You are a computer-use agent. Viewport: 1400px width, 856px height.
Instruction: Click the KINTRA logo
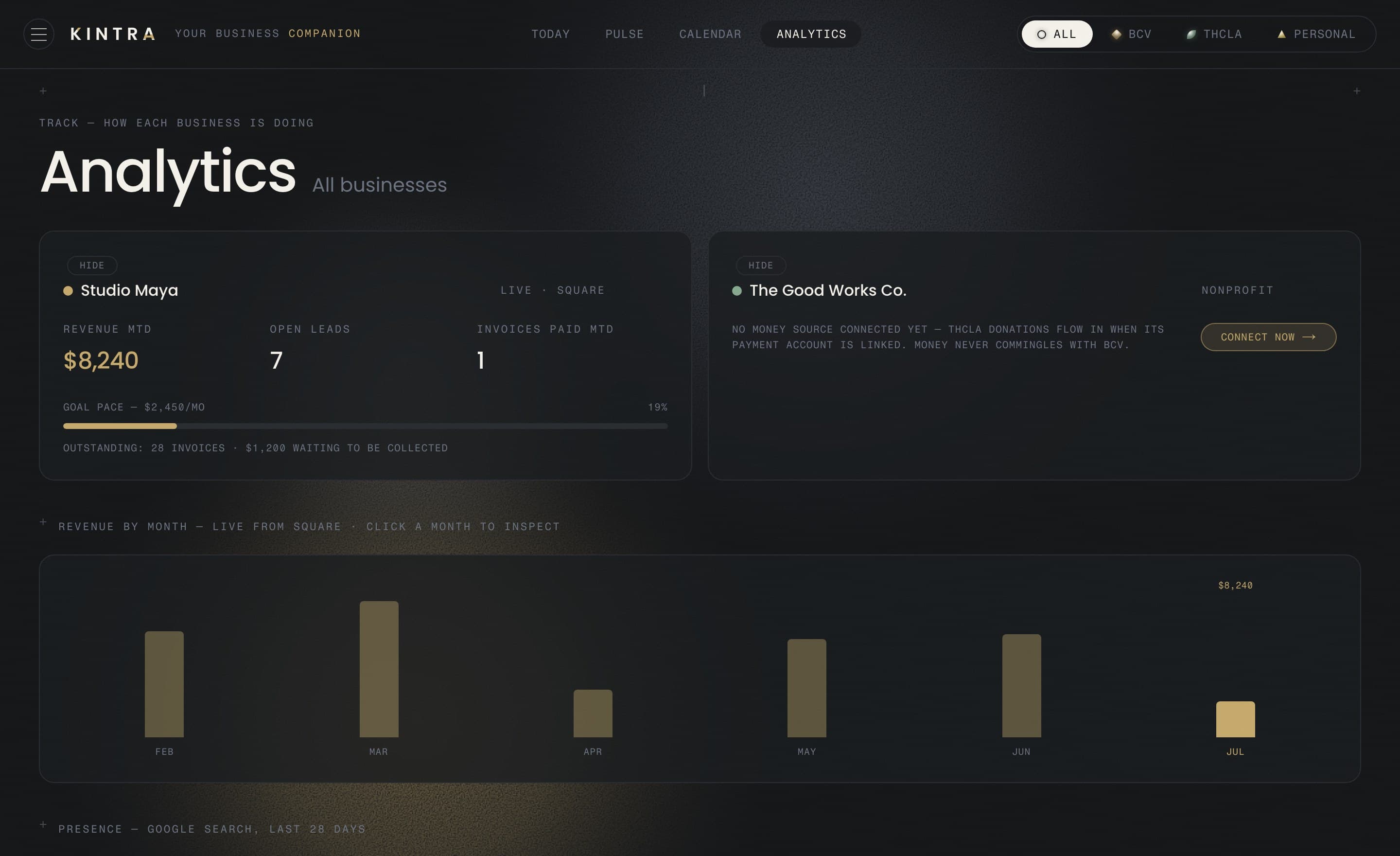[112, 34]
